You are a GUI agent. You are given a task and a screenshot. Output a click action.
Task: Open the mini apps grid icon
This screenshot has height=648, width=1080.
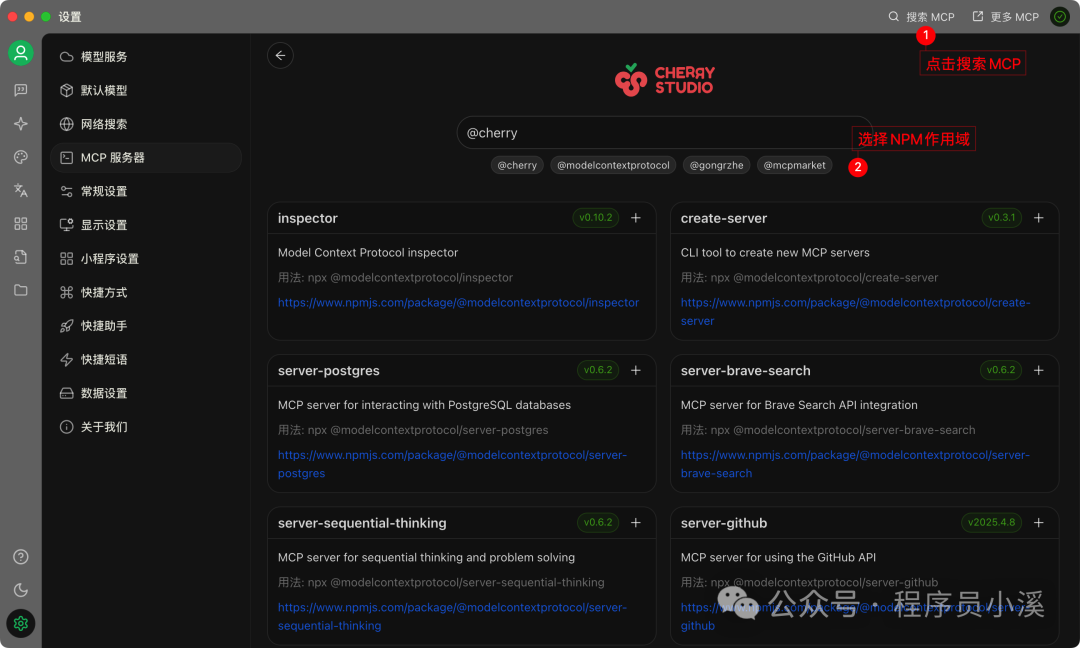pos(20,224)
